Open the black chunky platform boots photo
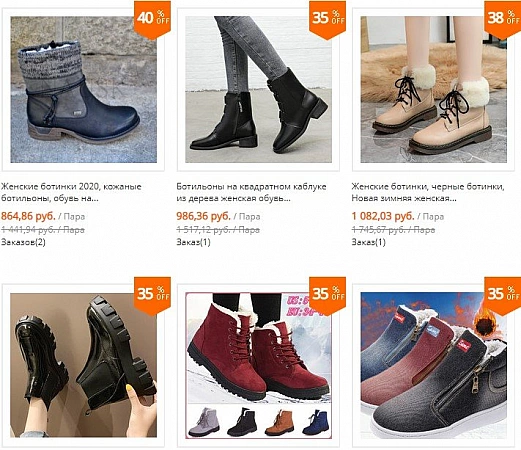521x450 pixels. tap(83, 365)
